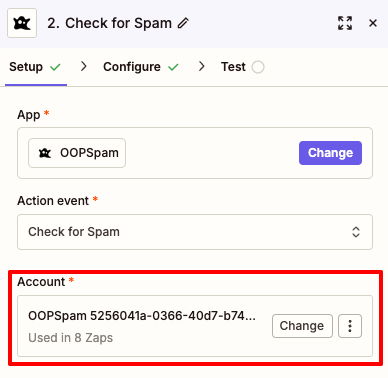Open the Action event dropdown
The image size is (388, 378).
pos(195,232)
